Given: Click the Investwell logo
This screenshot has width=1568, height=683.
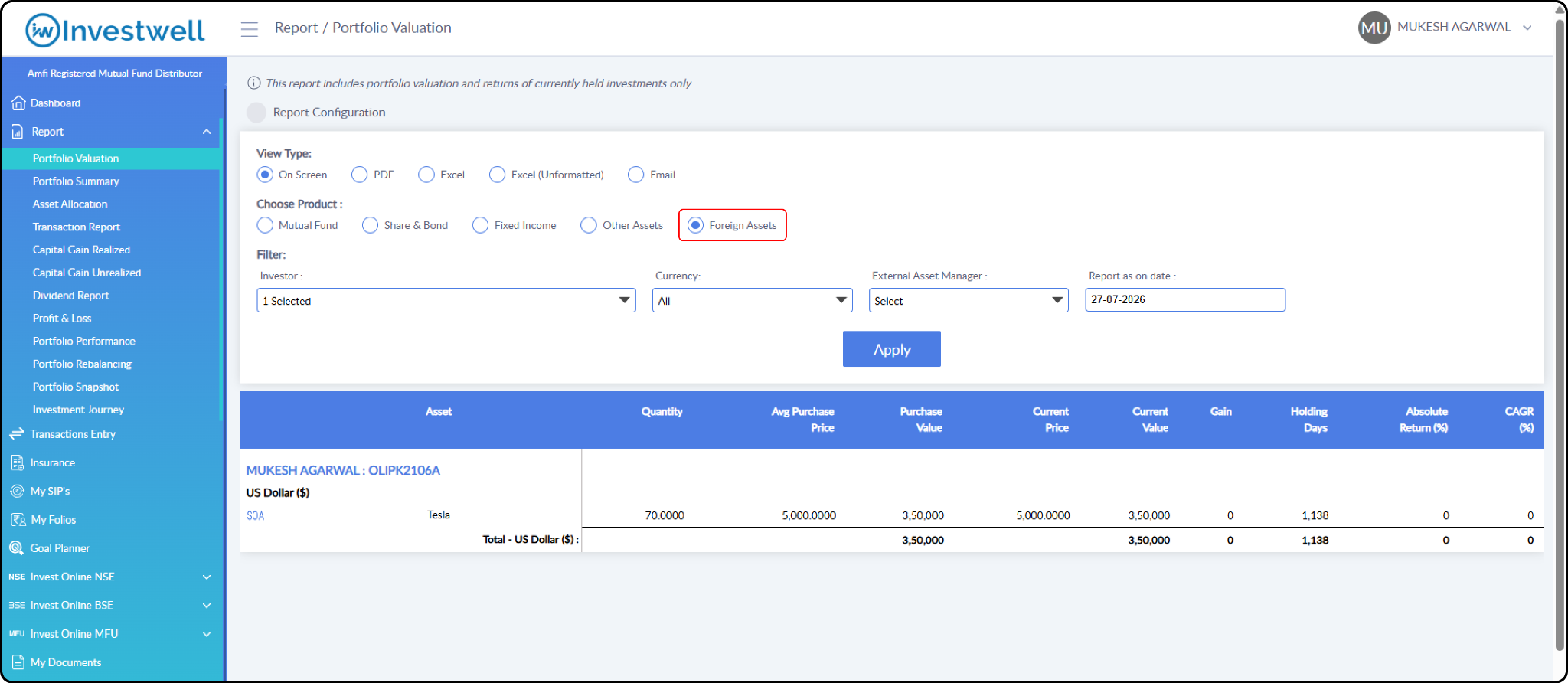Looking at the screenshot, I should coord(115,30).
